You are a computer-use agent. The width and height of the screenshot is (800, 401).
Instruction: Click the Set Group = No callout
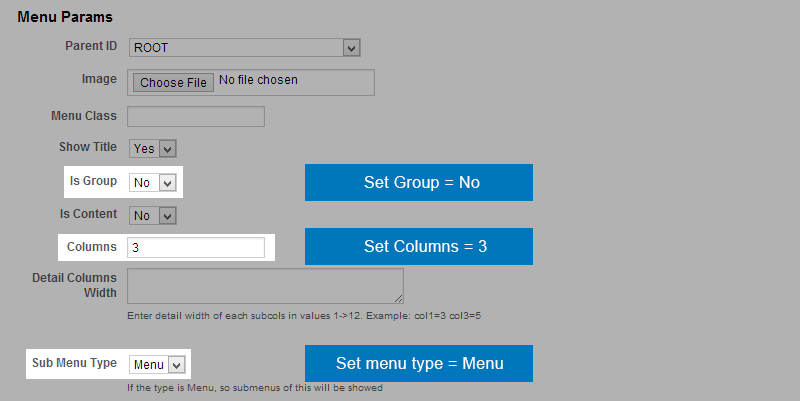click(419, 183)
